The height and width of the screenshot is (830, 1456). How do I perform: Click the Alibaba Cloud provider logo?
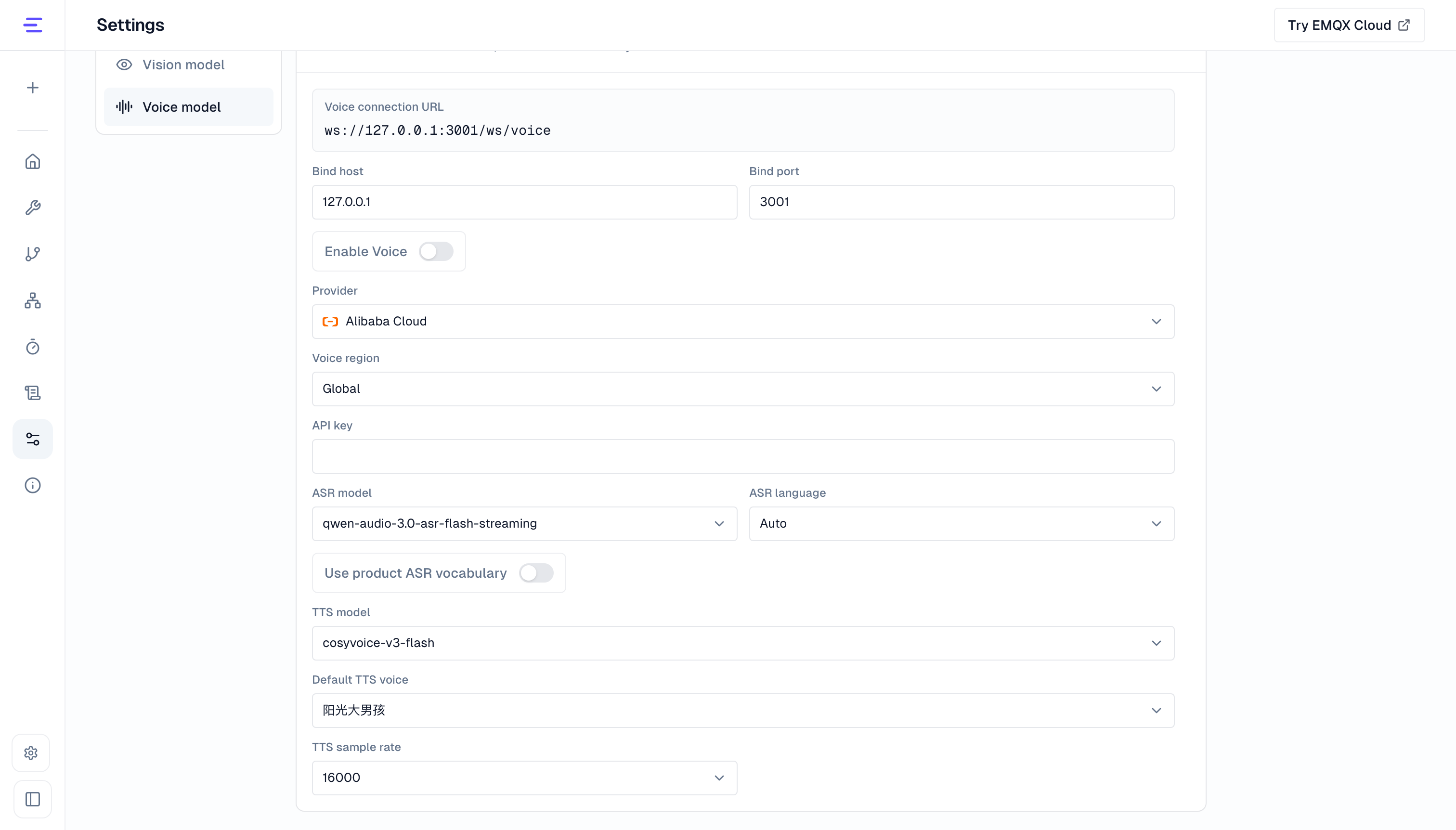(330, 322)
